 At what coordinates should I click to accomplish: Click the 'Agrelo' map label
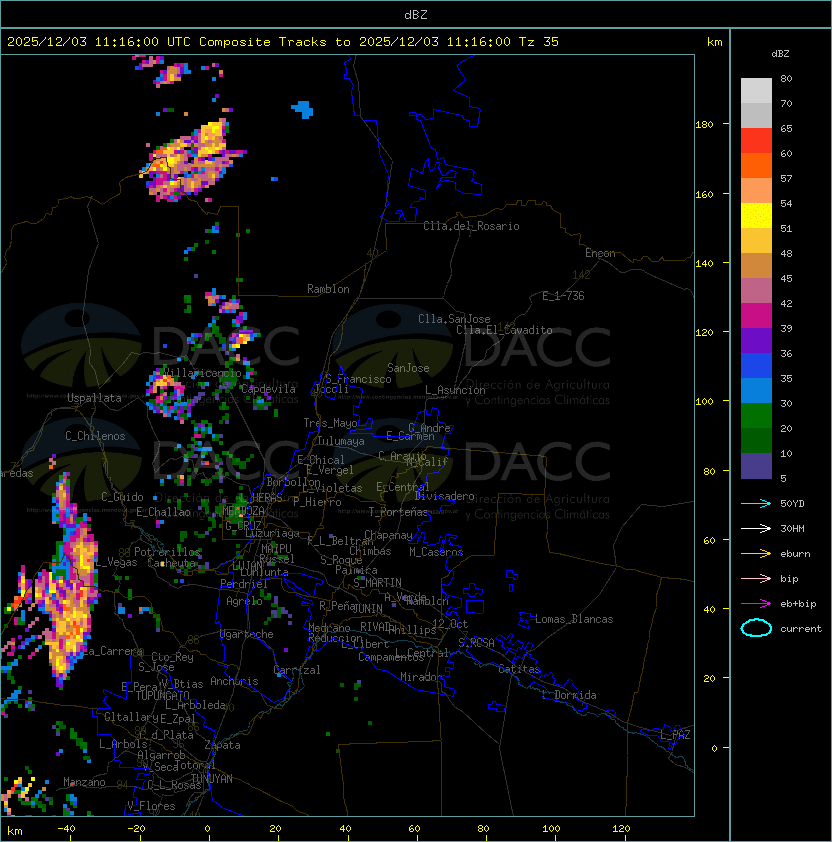point(244,601)
